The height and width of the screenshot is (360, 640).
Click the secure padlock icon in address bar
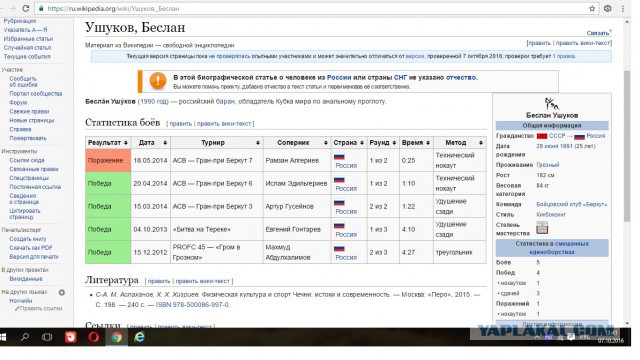tap(41, 9)
